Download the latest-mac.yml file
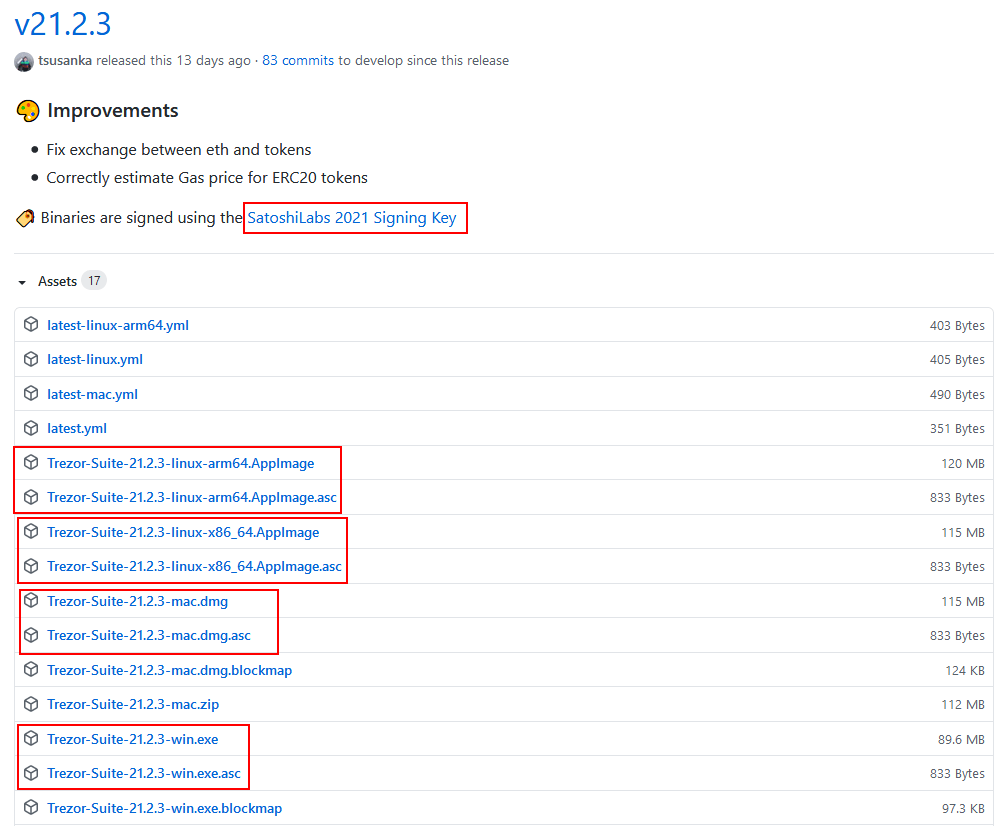Viewport: 1001px width, 826px height. (92, 394)
